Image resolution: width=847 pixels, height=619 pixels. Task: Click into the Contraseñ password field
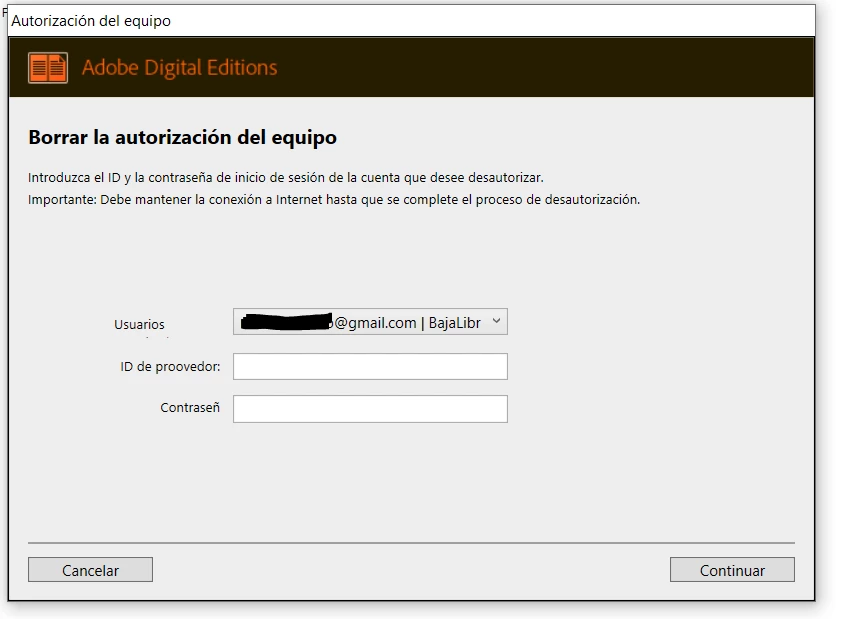[370, 409]
